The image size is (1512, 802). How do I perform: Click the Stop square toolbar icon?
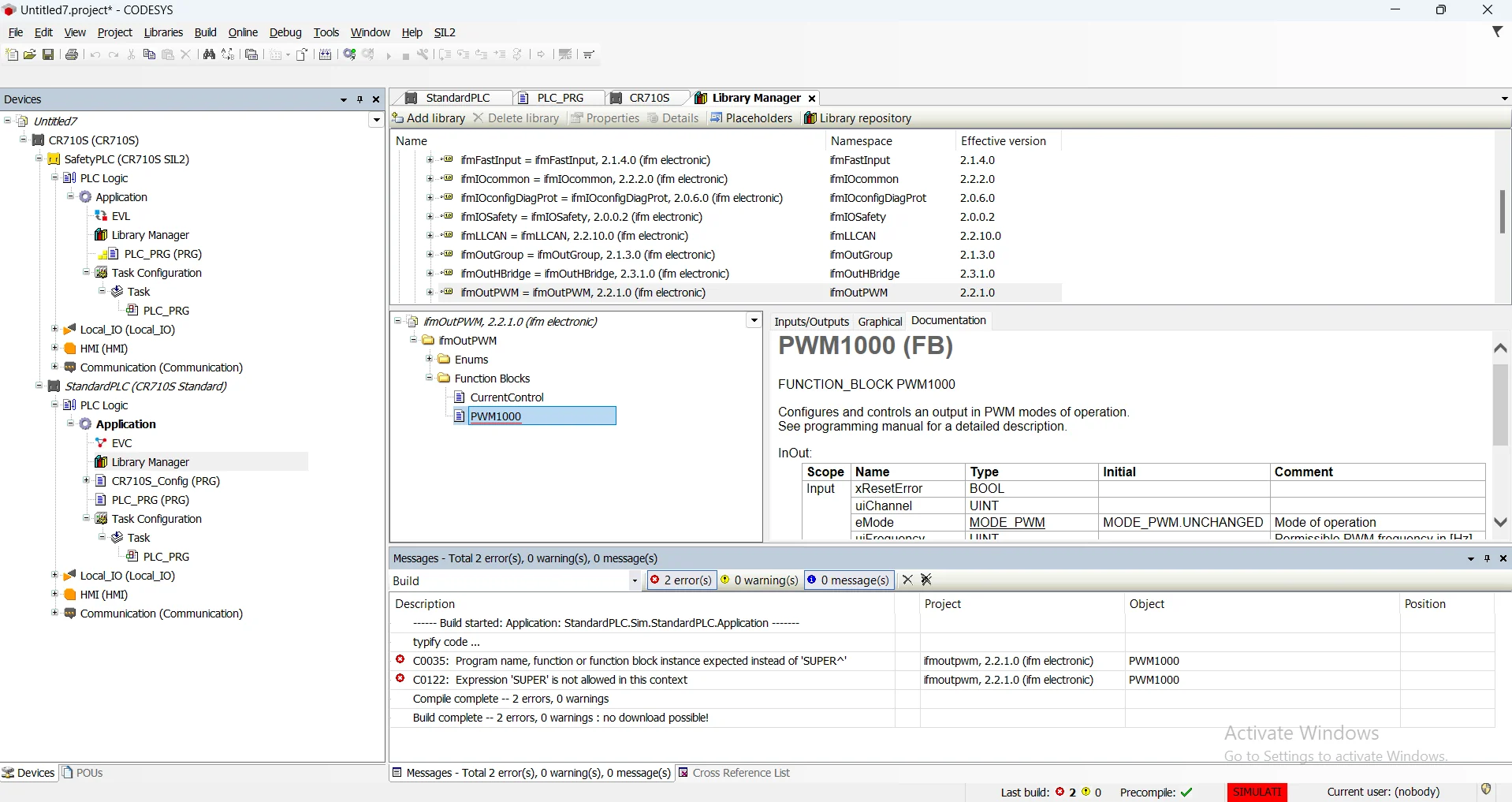pyautogui.click(x=406, y=55)
